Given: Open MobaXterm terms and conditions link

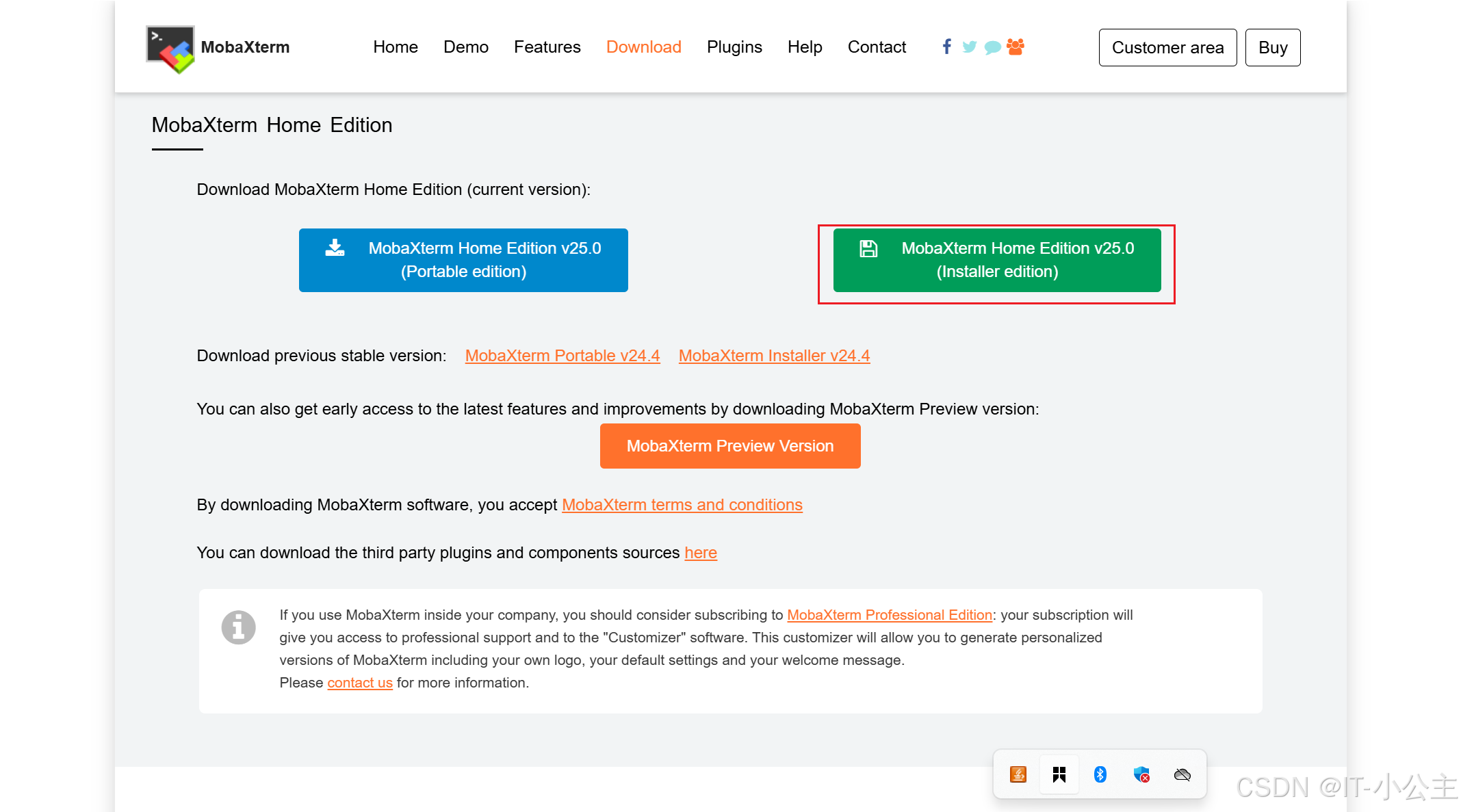Looking at the screenshot, I should (682, 505).
